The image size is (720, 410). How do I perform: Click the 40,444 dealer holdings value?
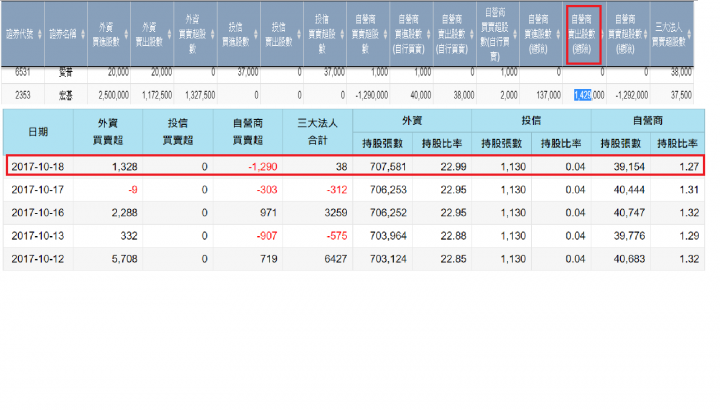point(629,190)
